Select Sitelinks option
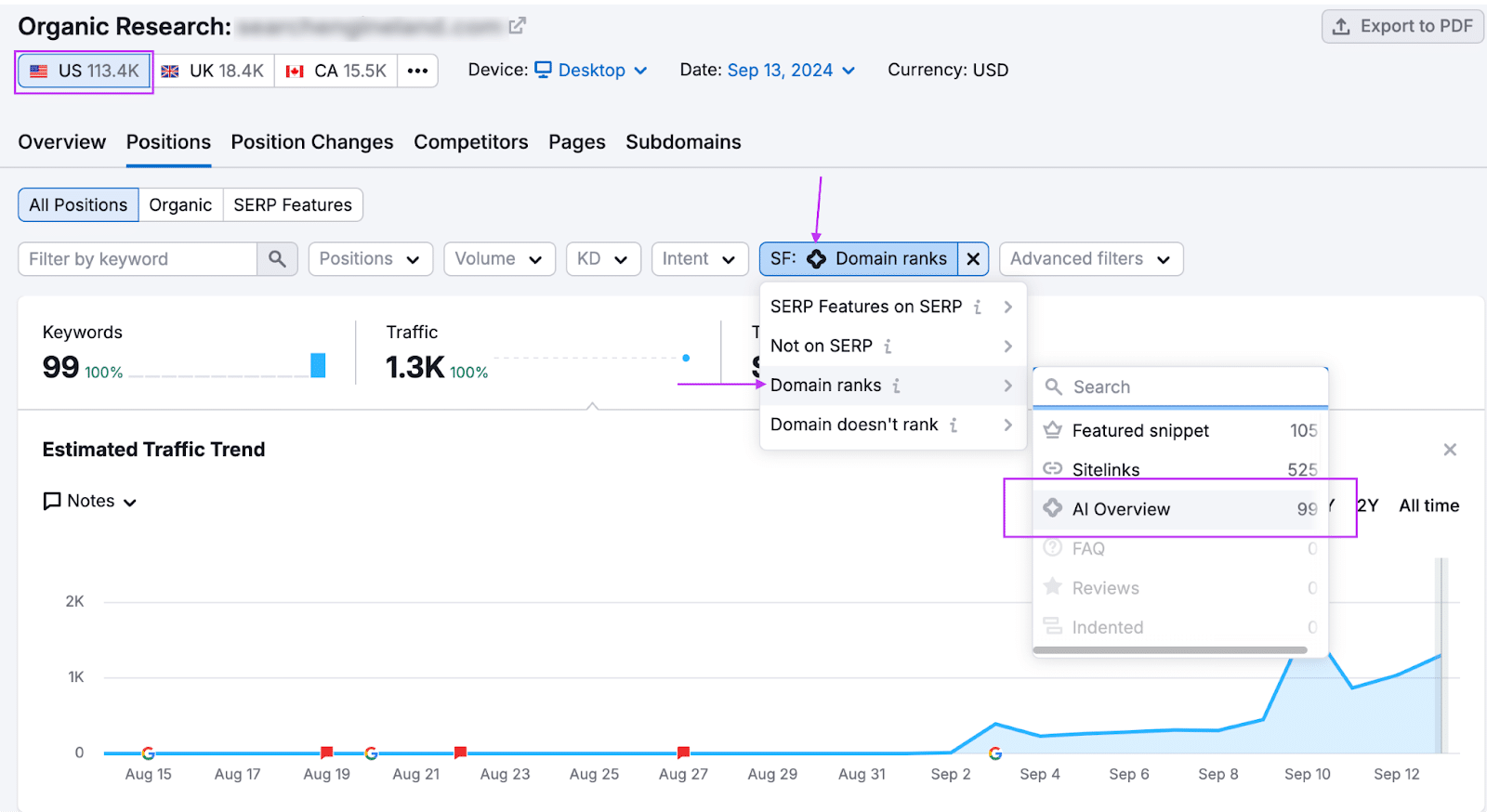Viewport: 1487px width, 812px height. coord(1180,469)
